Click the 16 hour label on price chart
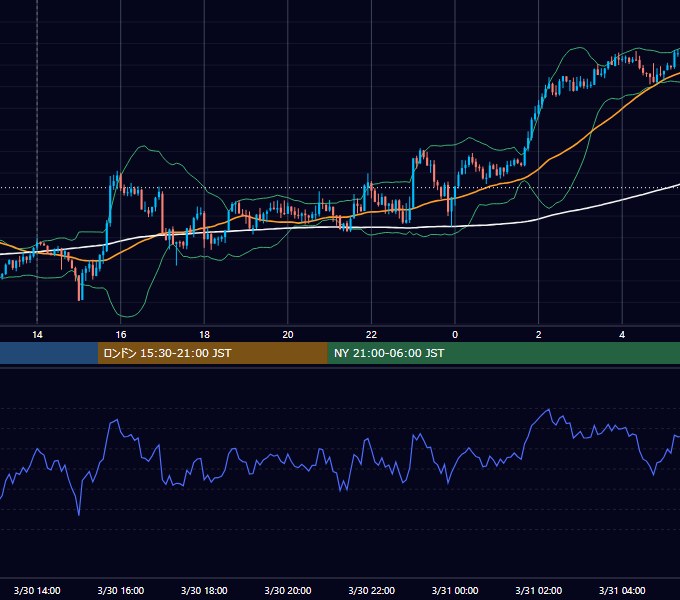The width and height of the screenshot is (680, 600). click(121, 335)
